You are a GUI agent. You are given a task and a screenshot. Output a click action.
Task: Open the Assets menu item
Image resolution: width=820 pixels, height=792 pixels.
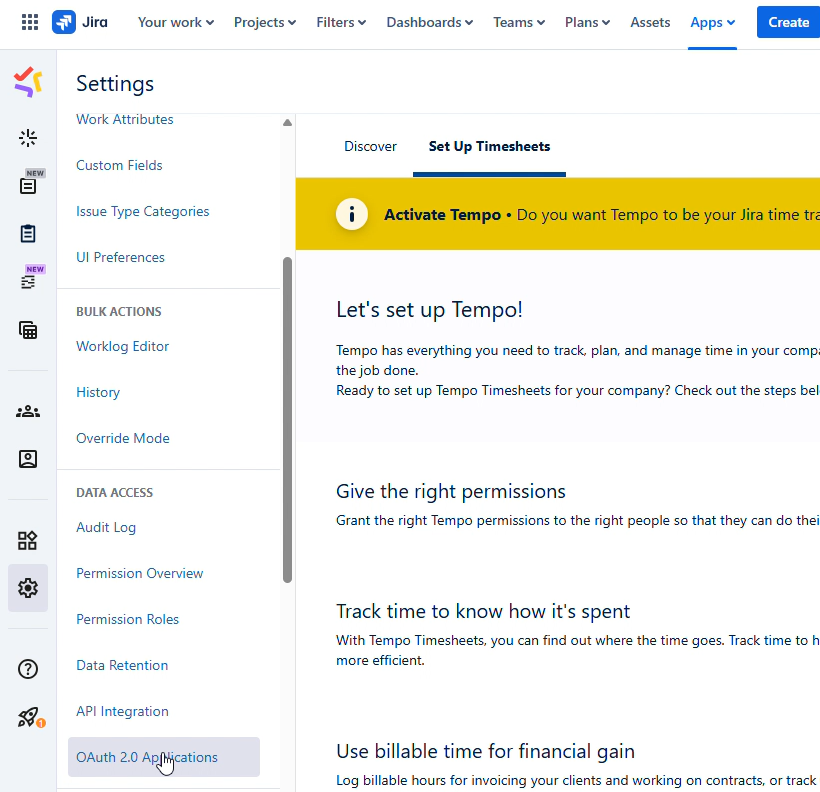point(650,22)
